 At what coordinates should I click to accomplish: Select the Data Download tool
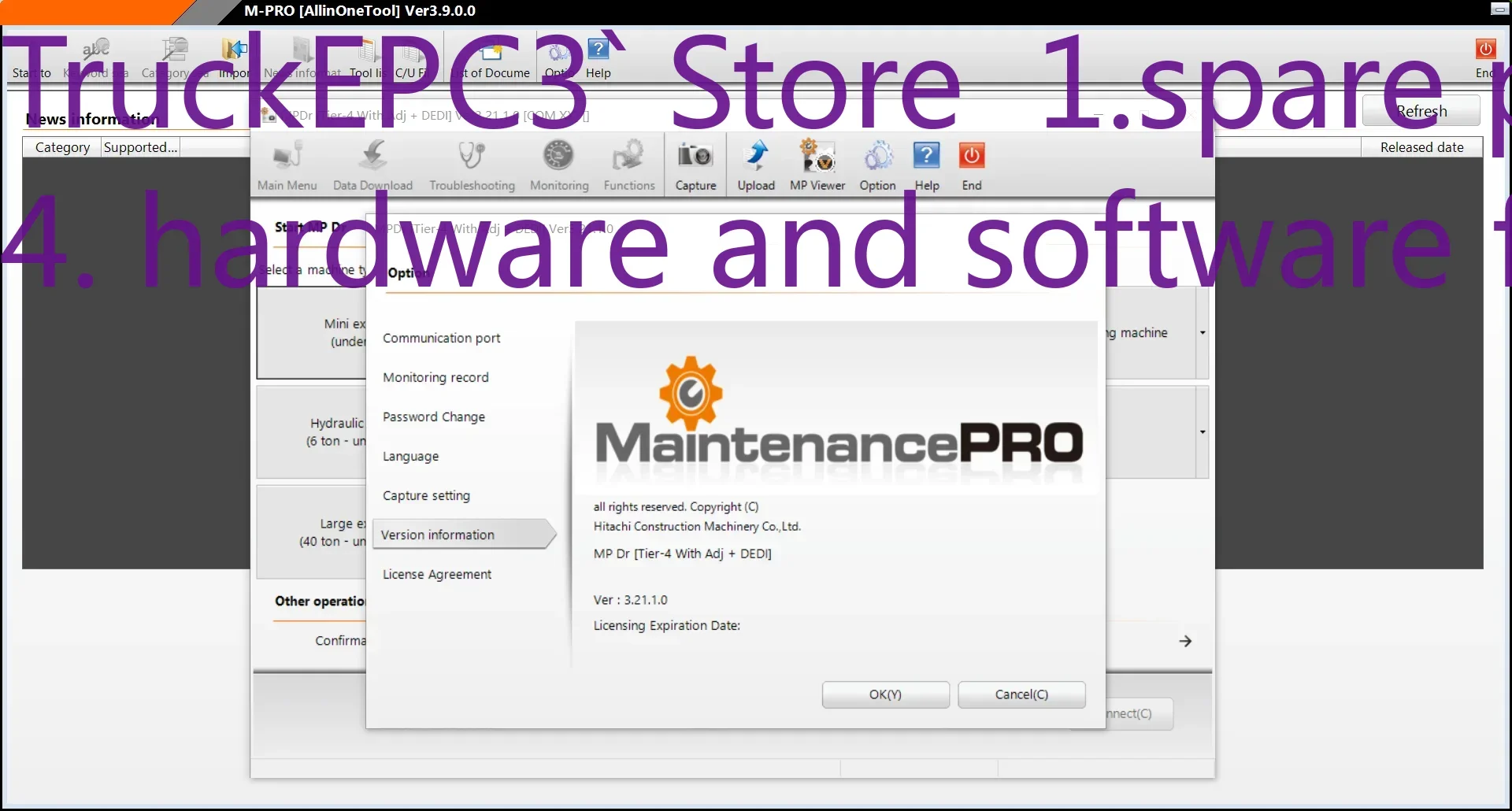pyautogui.click(x=372, y=163)
